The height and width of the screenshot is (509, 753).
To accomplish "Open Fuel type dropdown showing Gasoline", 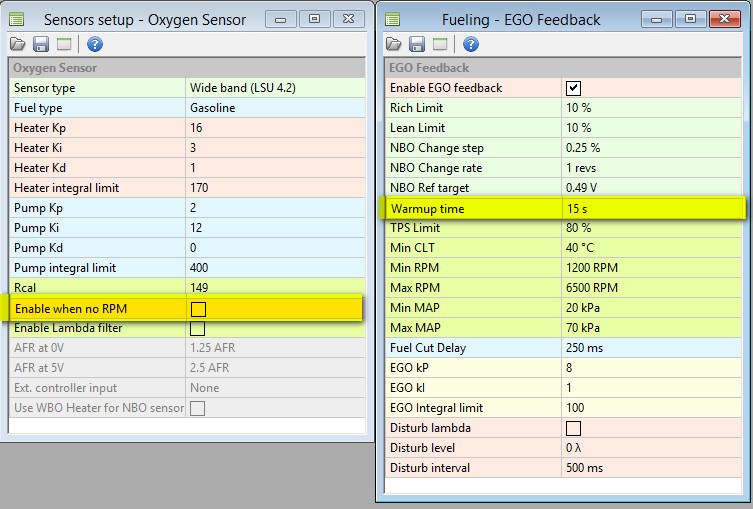I will [272, 108].
